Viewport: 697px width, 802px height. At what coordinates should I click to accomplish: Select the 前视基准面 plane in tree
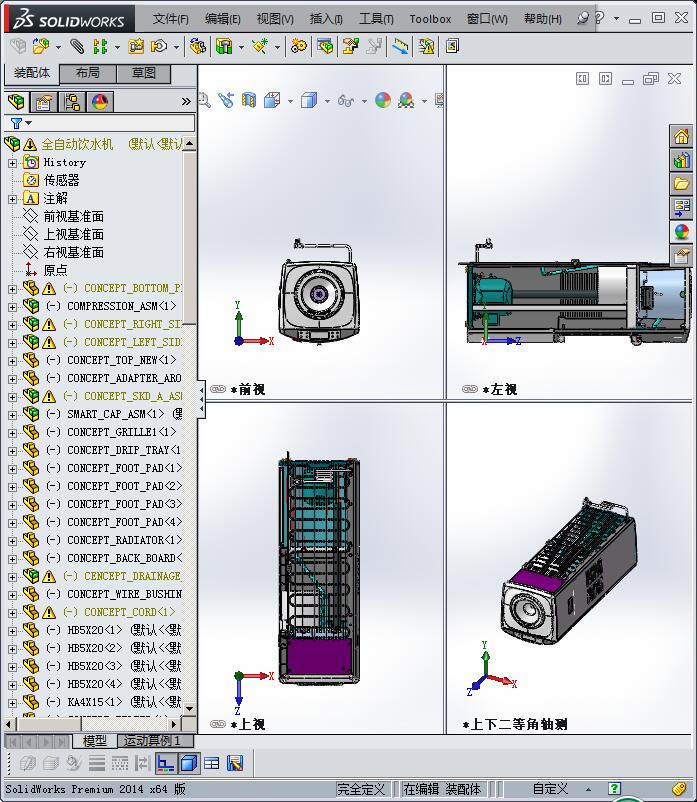click(74, 216)
